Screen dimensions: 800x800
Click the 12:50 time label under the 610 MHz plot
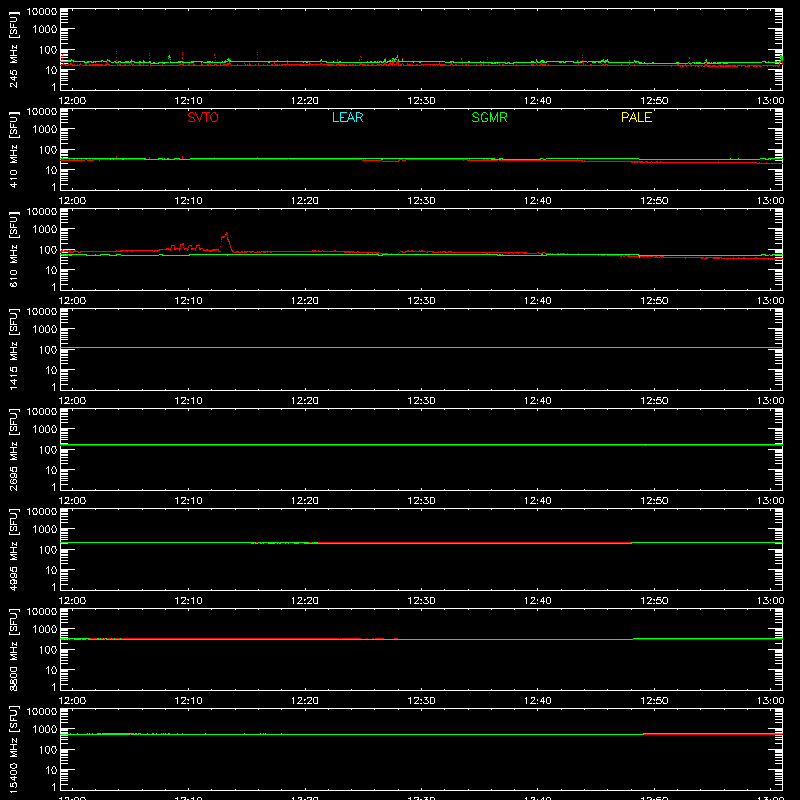click(x=654, y=301)
